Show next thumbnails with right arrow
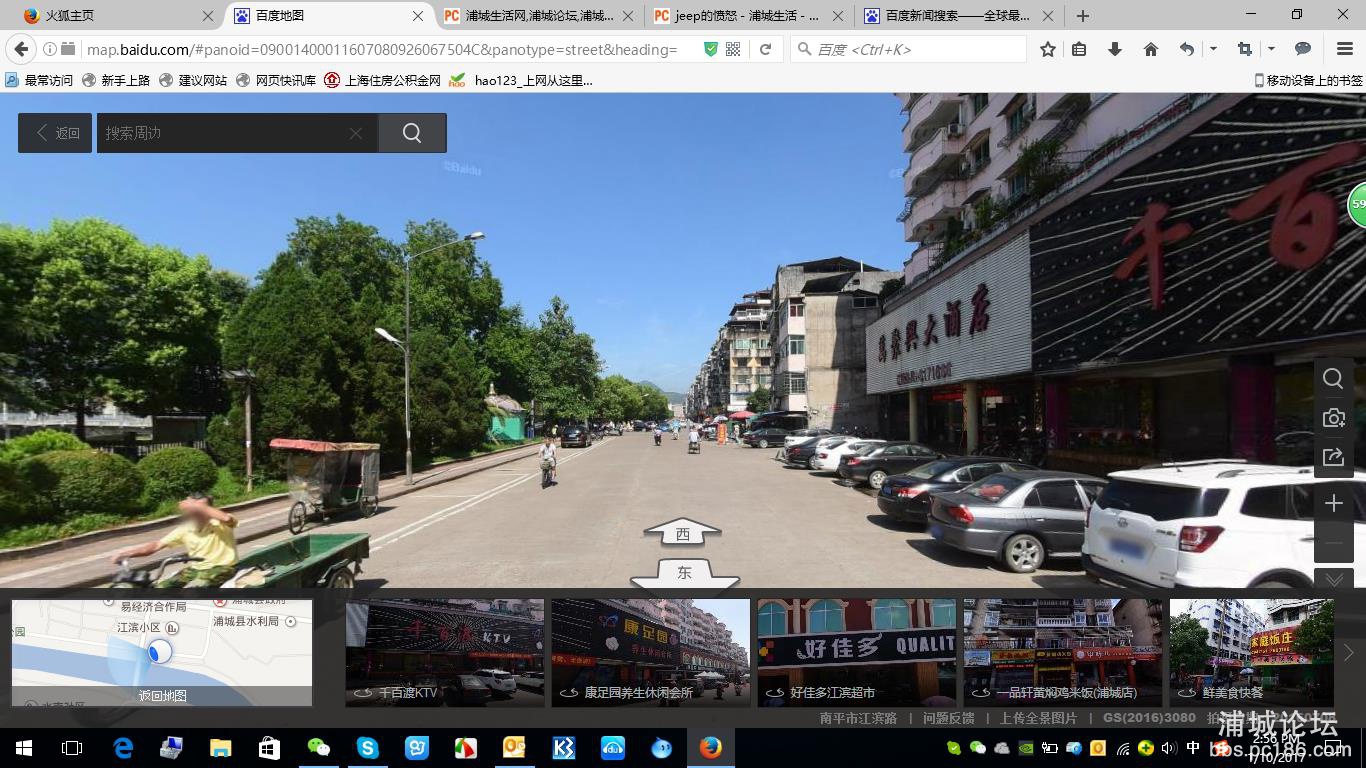Image resolution: width=1366 pixels, height=768 pixels. click(x=1348, y=652)
